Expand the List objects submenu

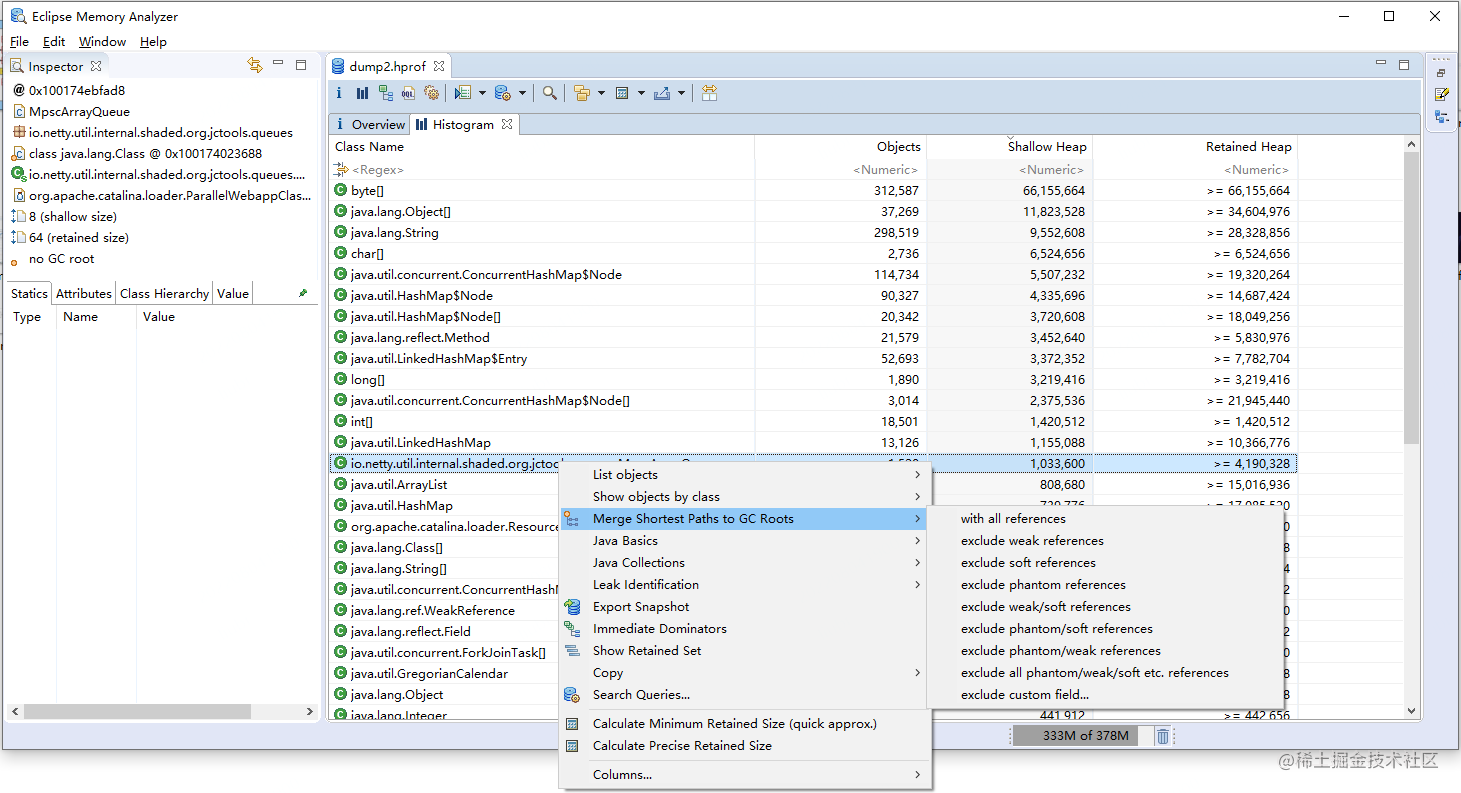(x=744, y=474)
